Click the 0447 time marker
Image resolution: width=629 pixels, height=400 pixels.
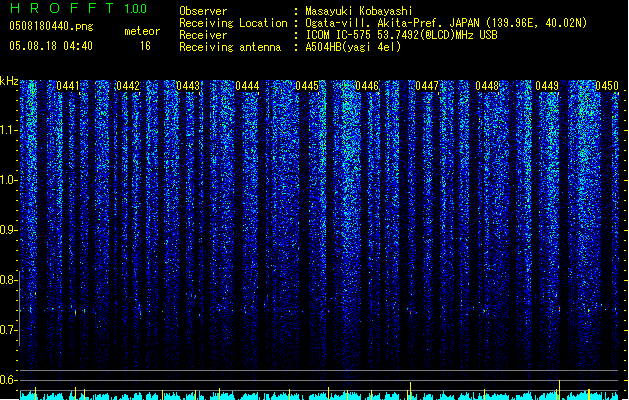[427, 86]
